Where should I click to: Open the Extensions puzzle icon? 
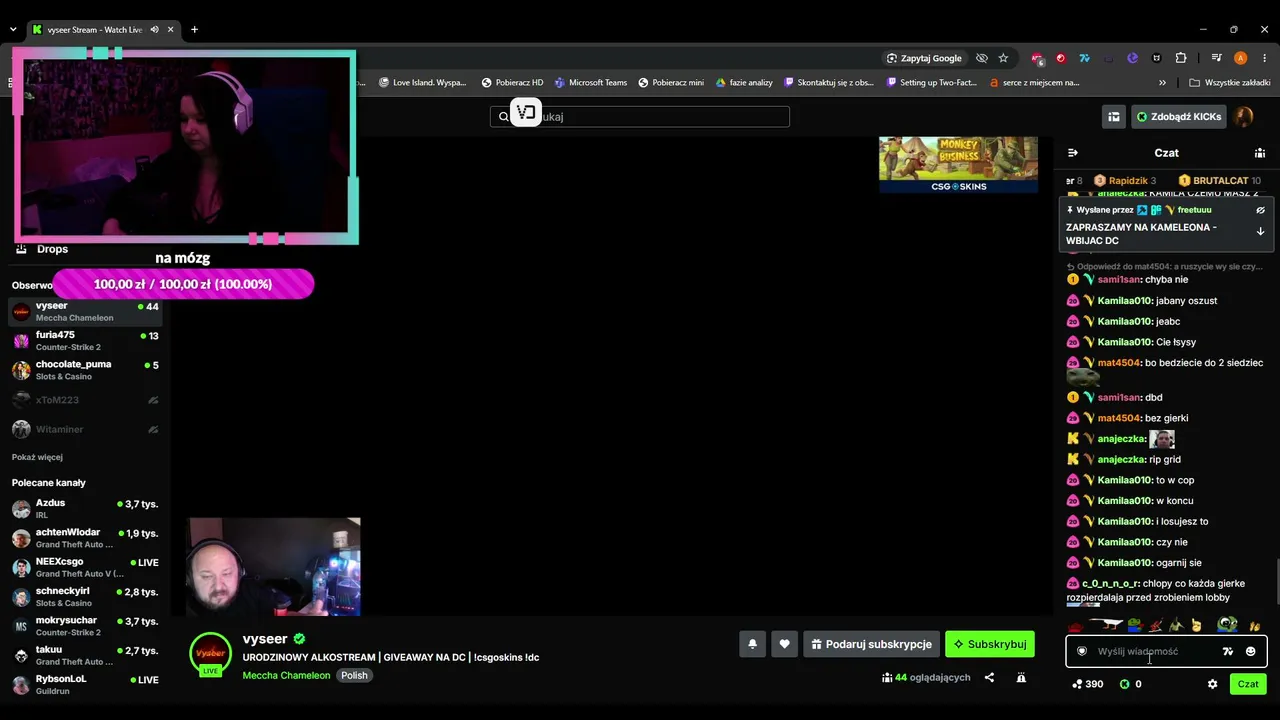tap(1181, 58)
